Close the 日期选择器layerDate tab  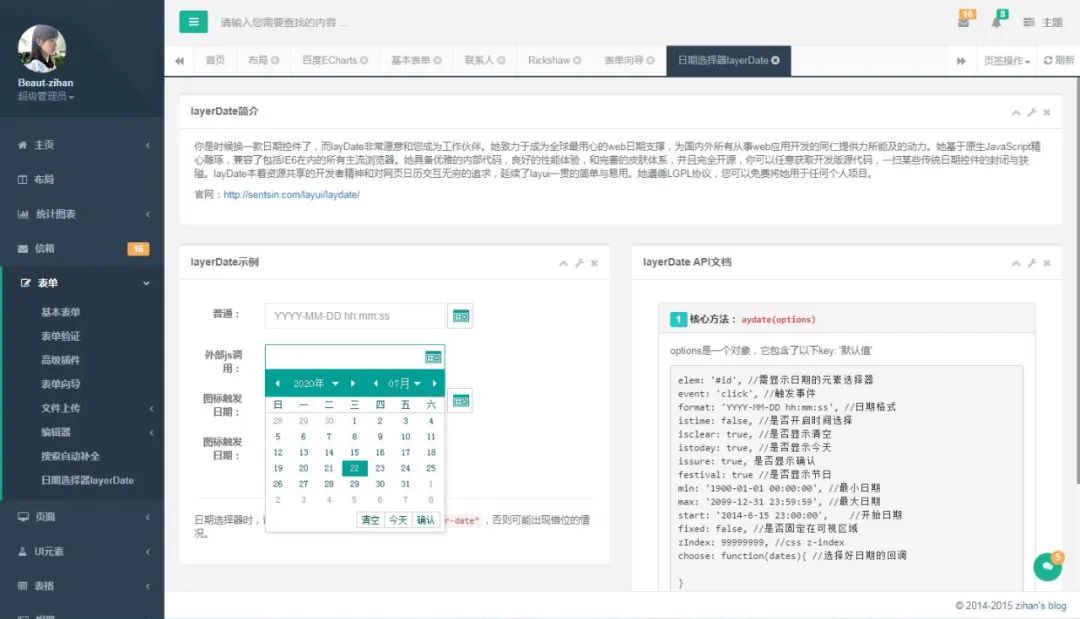(776, 61)
